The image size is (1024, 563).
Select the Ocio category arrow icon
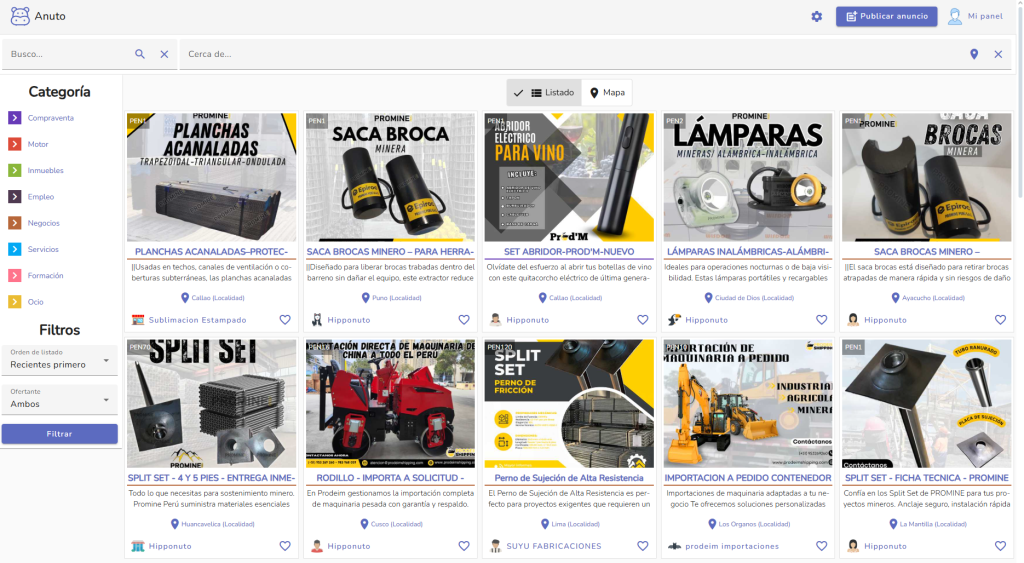point(14,302)
